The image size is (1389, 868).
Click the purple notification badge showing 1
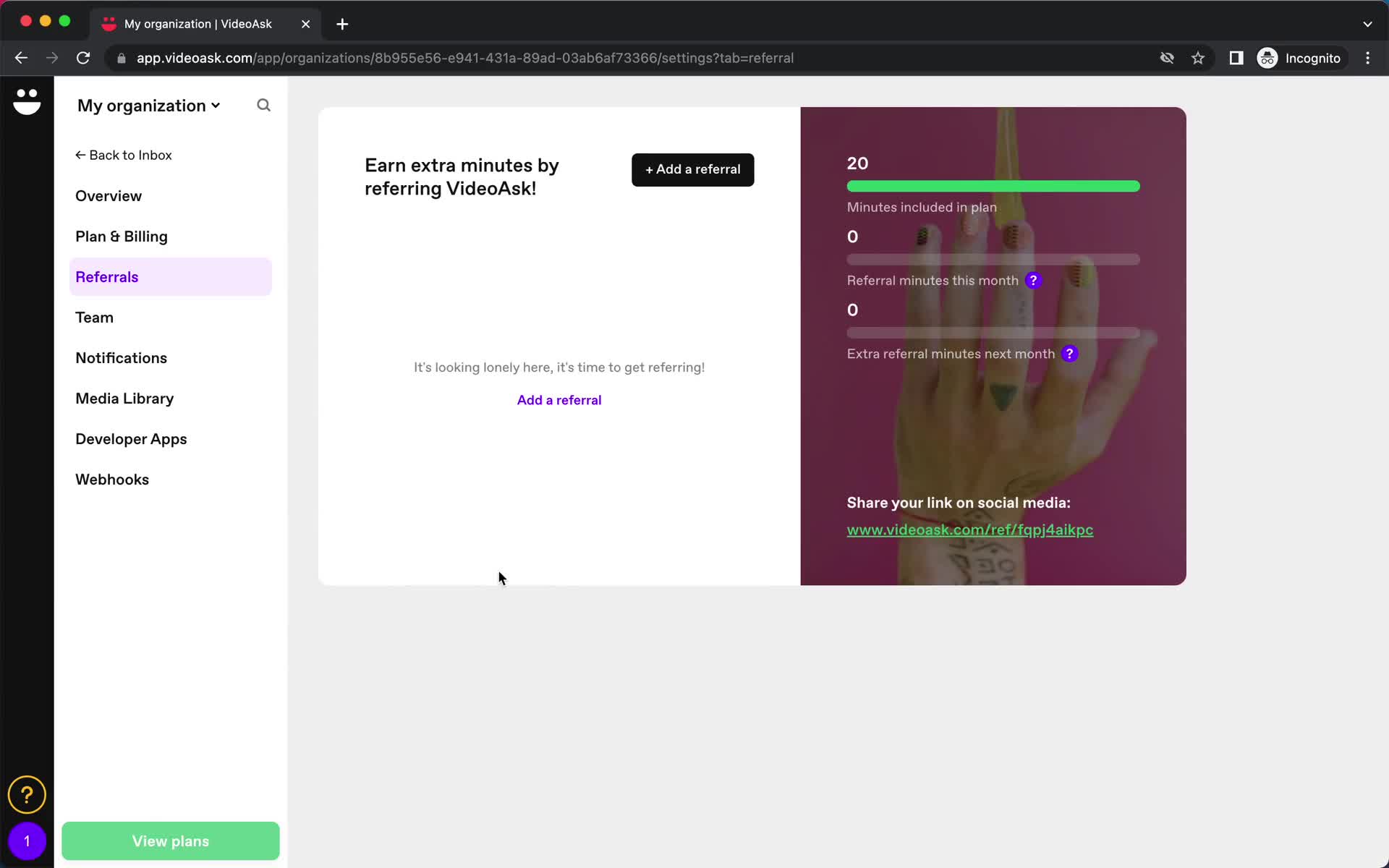[27, 841]
